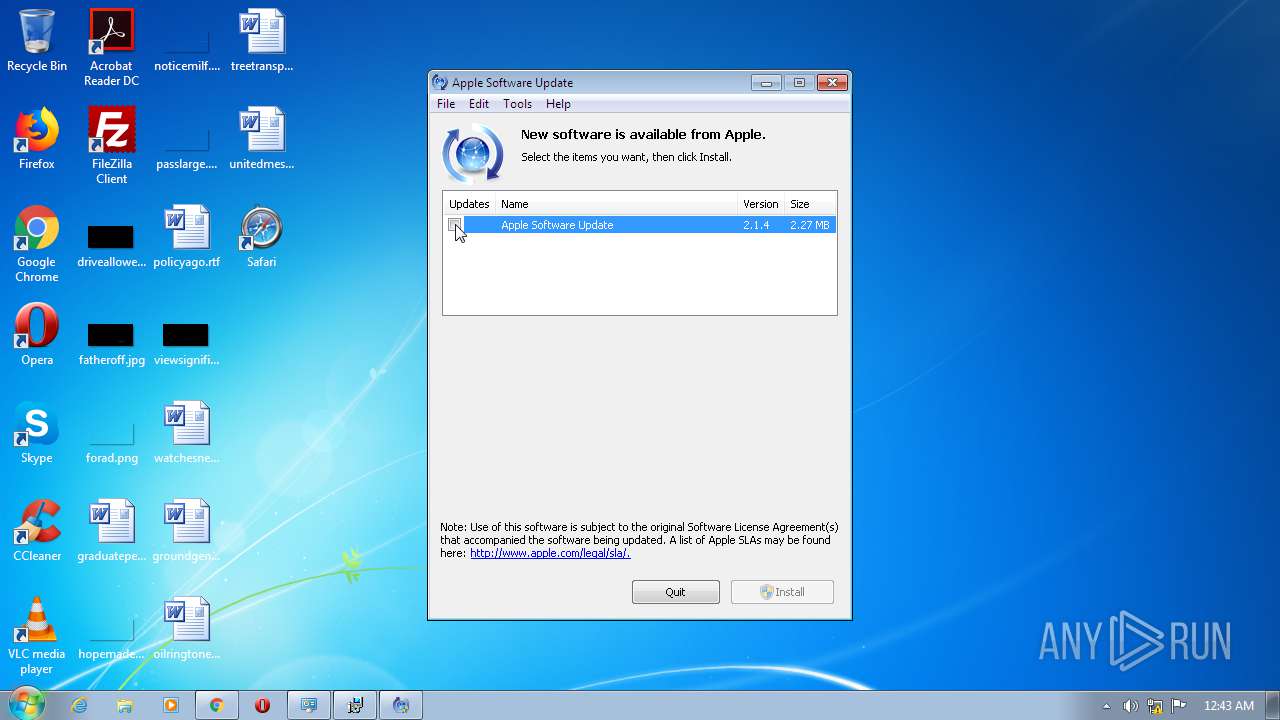Sort updates by Size column header
1280x720 pixels.
point(810,204)
